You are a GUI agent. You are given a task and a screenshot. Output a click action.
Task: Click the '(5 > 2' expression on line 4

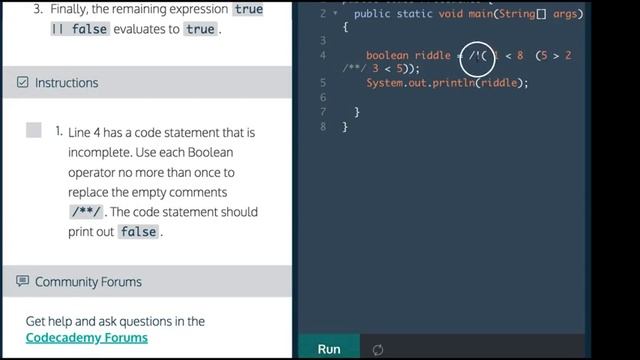pyautogui.click(x=553, y=56)
